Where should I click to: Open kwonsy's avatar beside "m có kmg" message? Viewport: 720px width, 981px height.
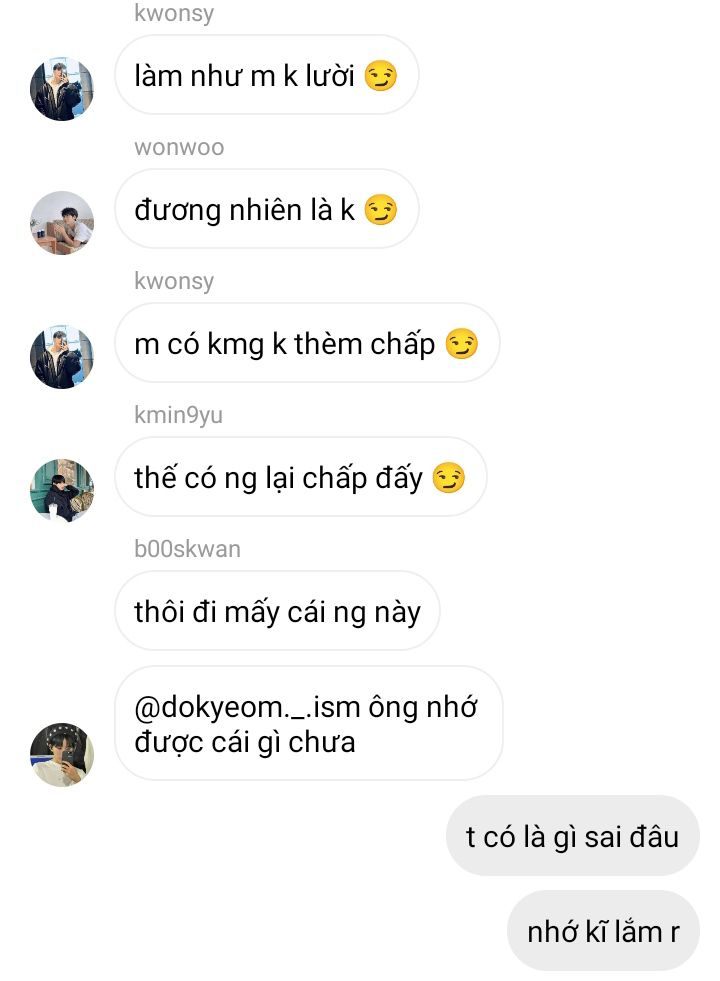click(x=62, y=357)
